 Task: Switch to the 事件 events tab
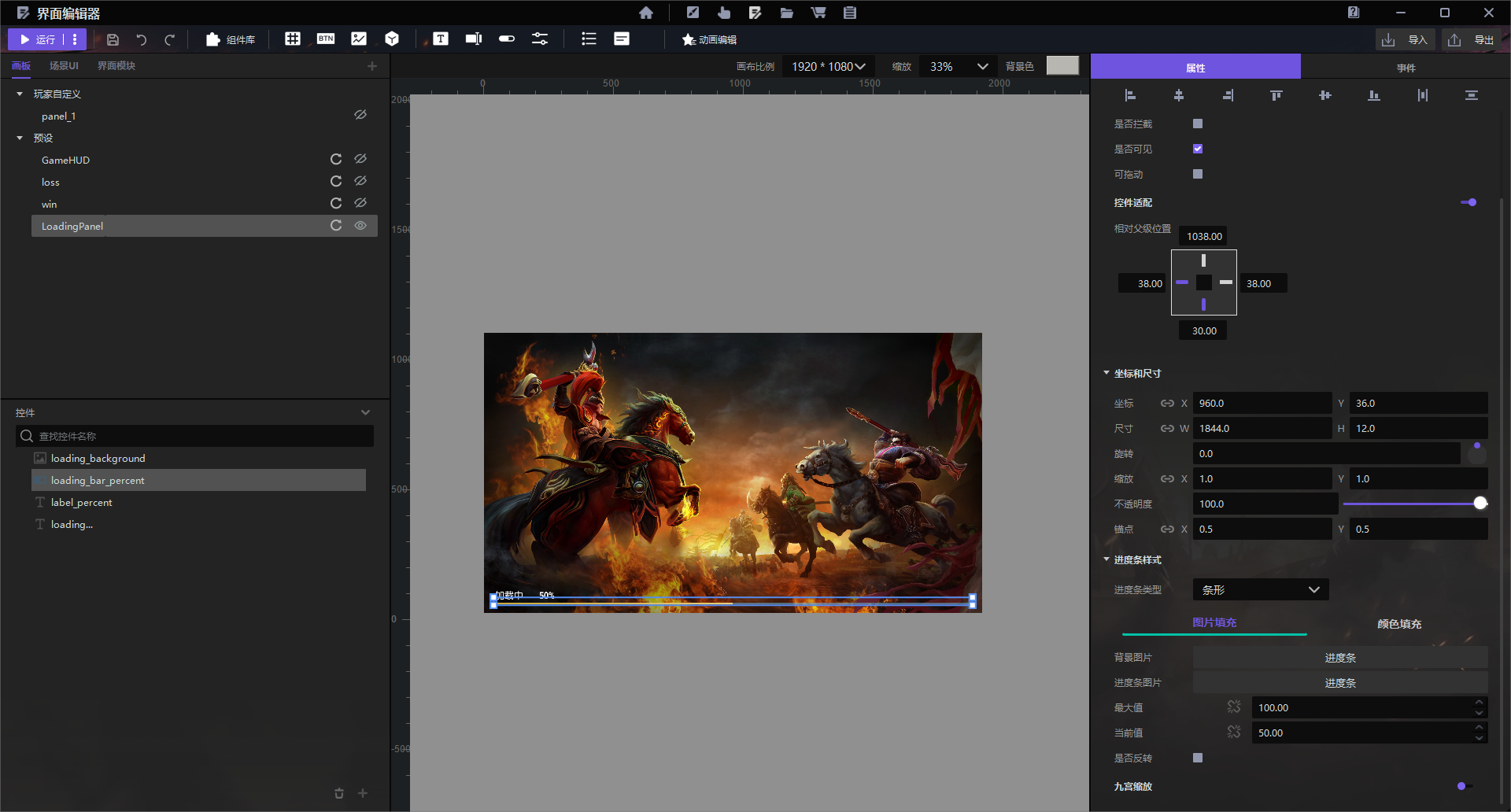tap(1406, 67)
